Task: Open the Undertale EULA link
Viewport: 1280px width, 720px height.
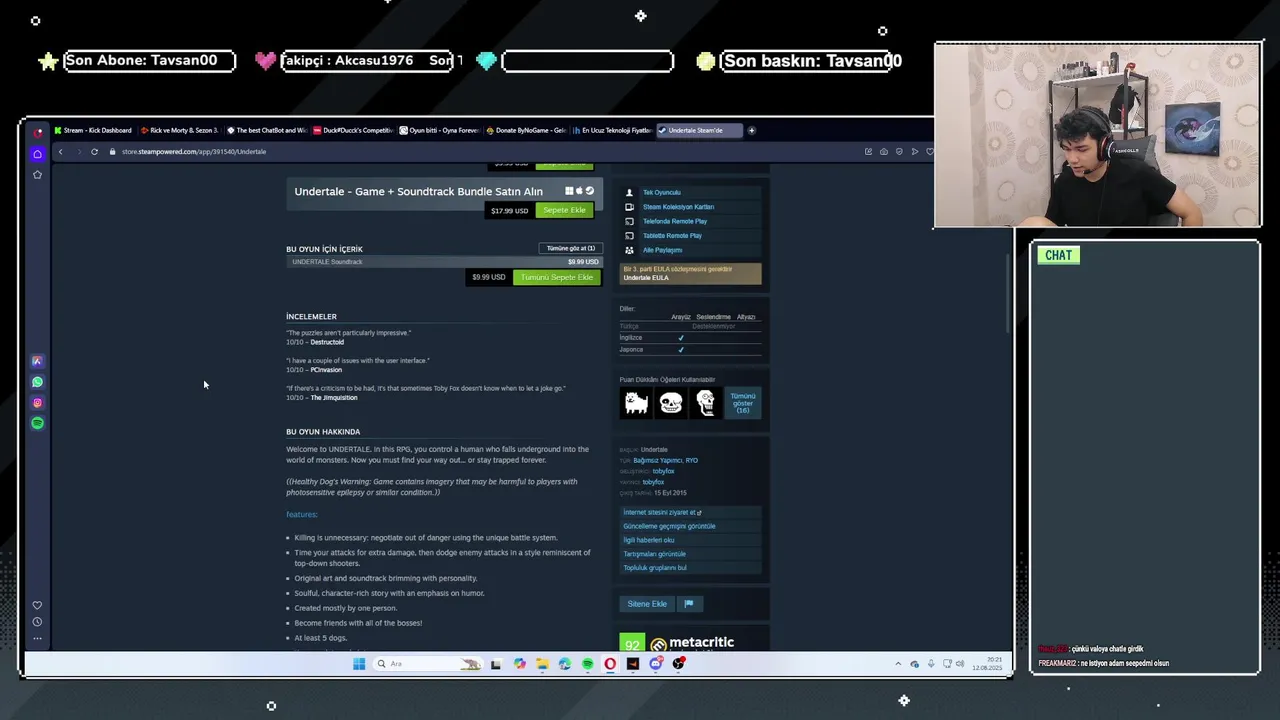Action: (646, 278)
